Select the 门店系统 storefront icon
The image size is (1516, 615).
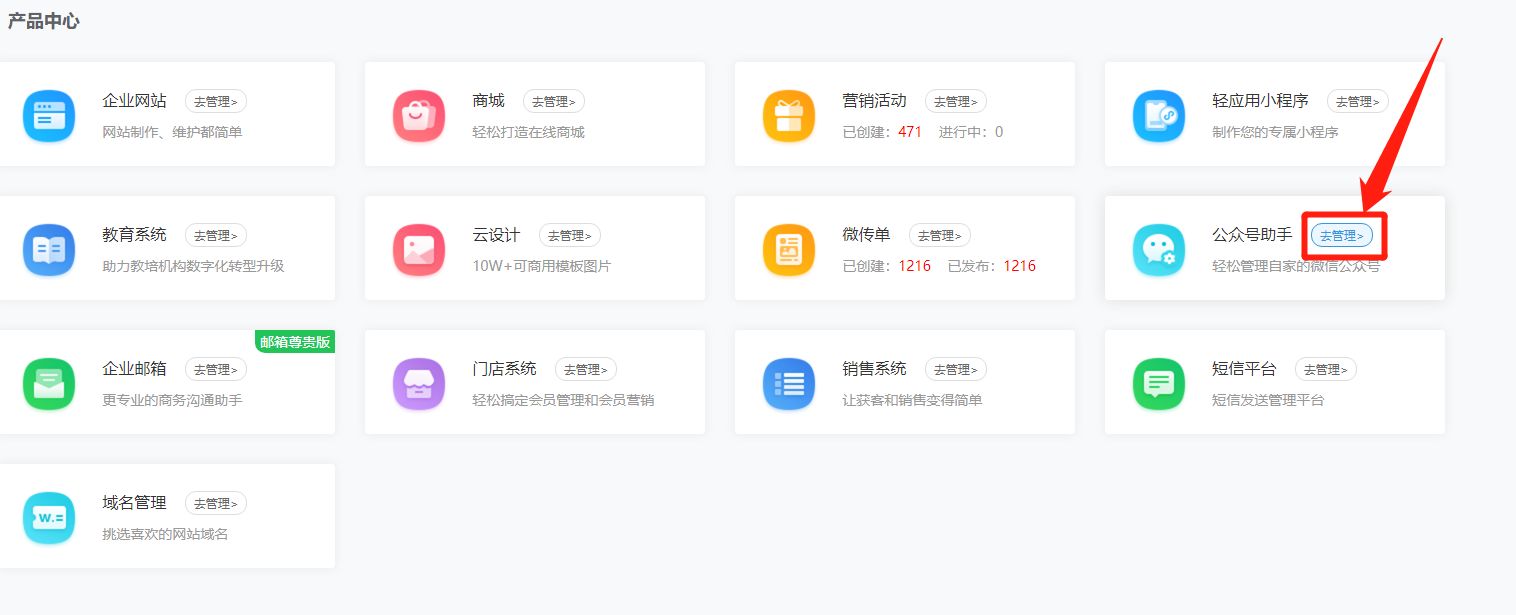pyautogui.click(x=419, y=383)
